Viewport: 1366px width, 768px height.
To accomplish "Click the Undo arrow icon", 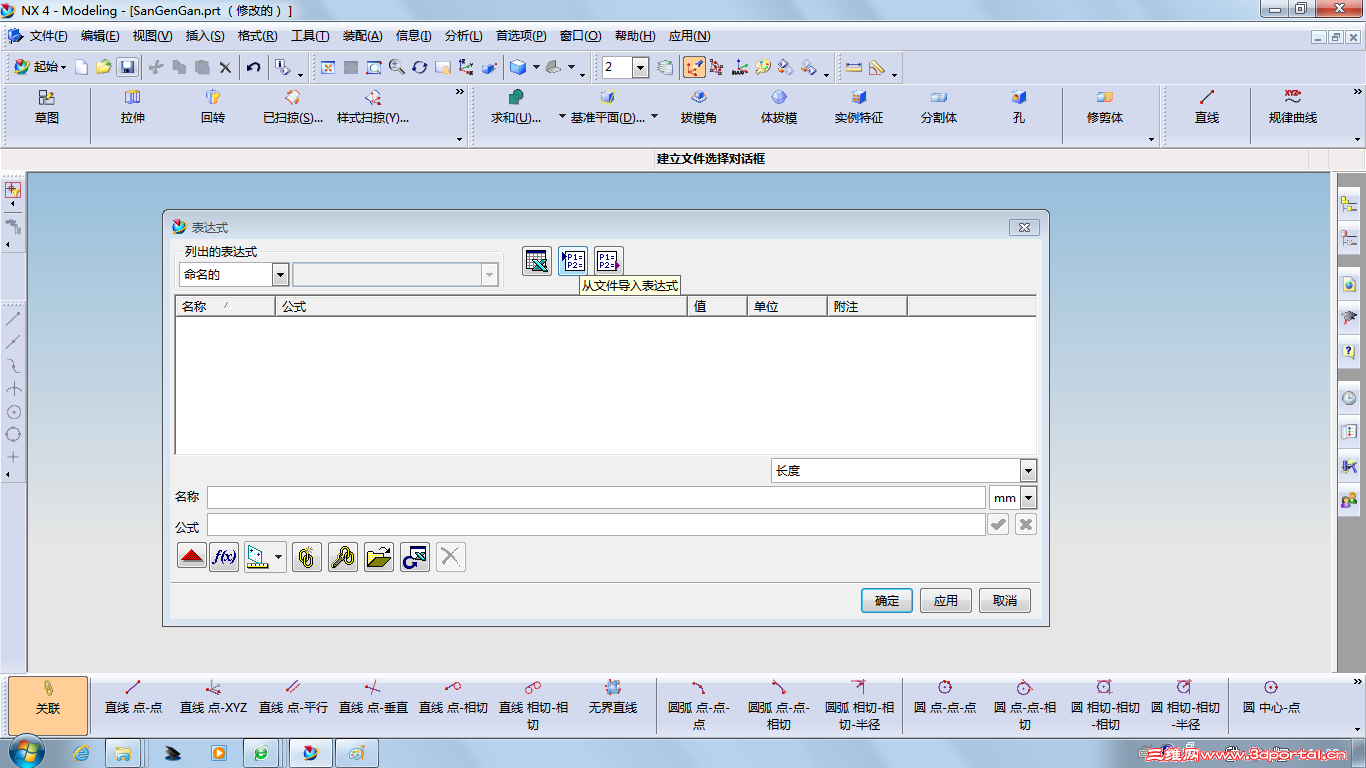I will (x=254, y=67).
